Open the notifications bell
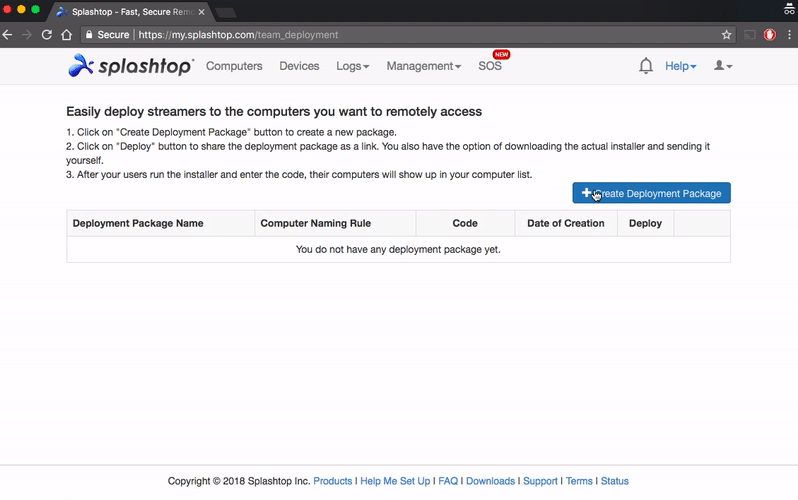 [x=646, y=66]
